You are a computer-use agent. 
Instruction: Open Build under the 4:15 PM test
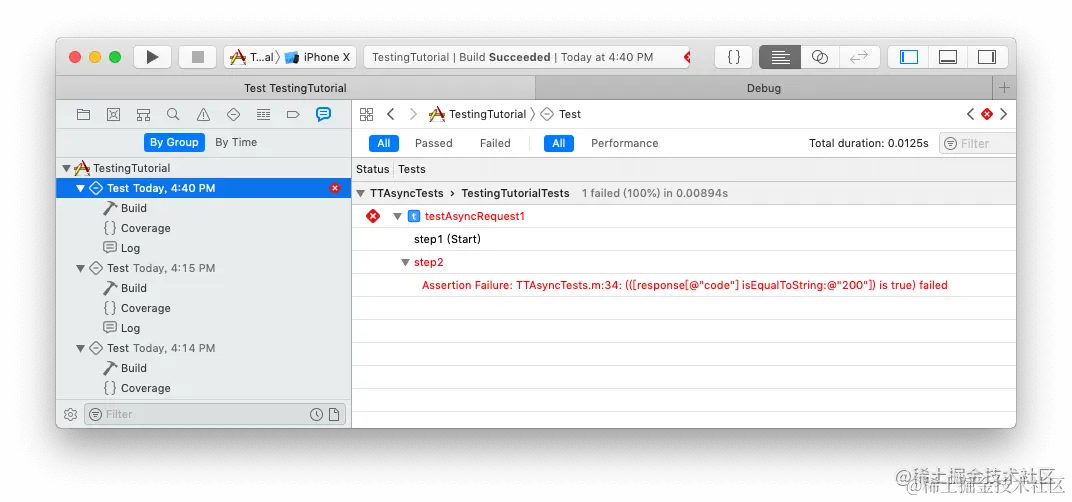[x=133, y=288]
